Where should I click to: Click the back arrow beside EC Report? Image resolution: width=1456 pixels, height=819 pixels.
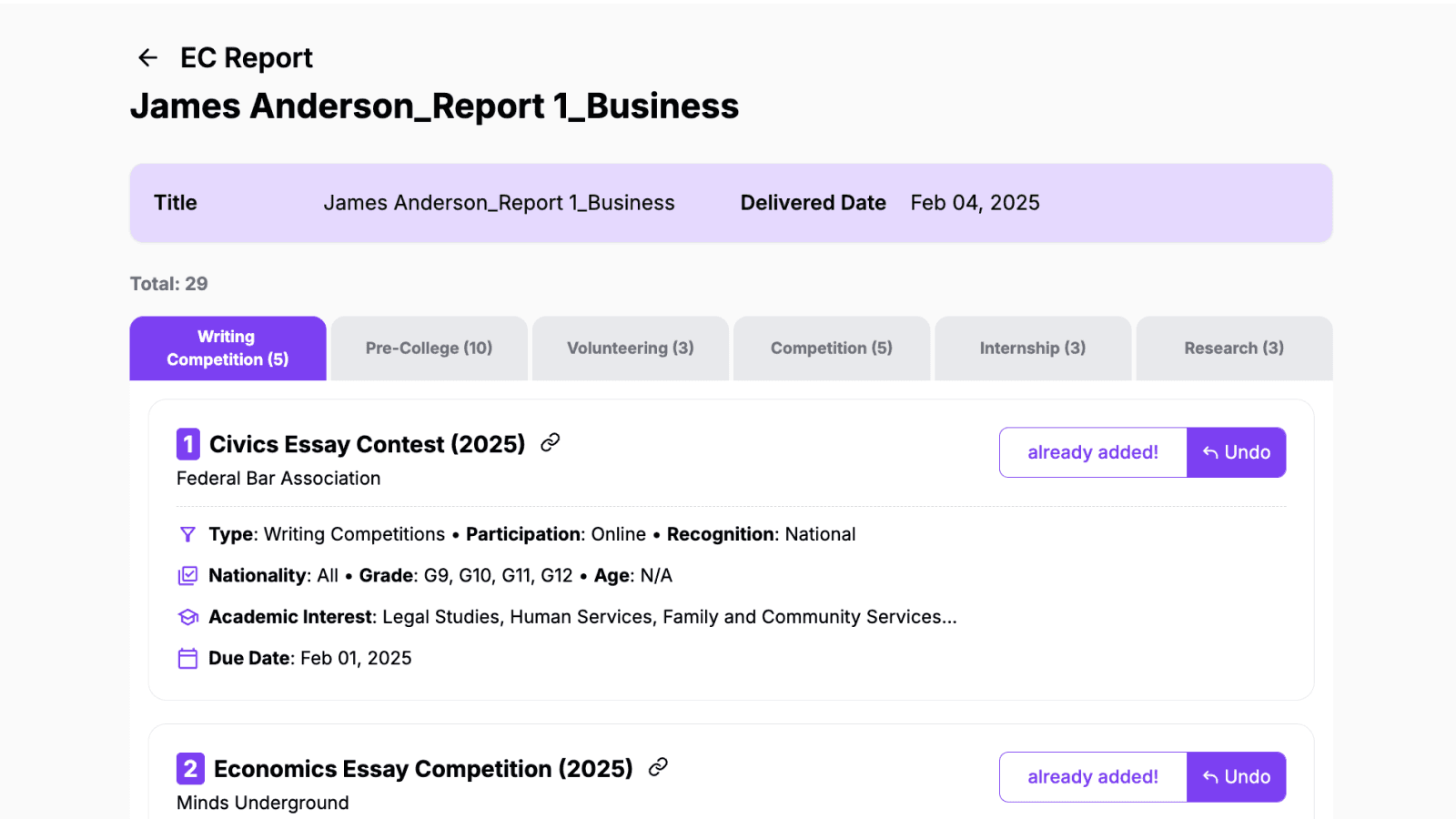pos(147,57)
